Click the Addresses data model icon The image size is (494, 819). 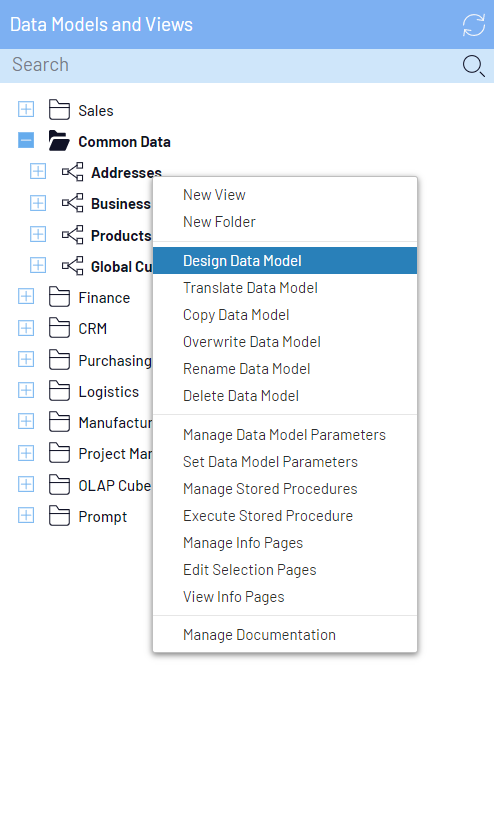pyautogui.click(x=72, y=172)
